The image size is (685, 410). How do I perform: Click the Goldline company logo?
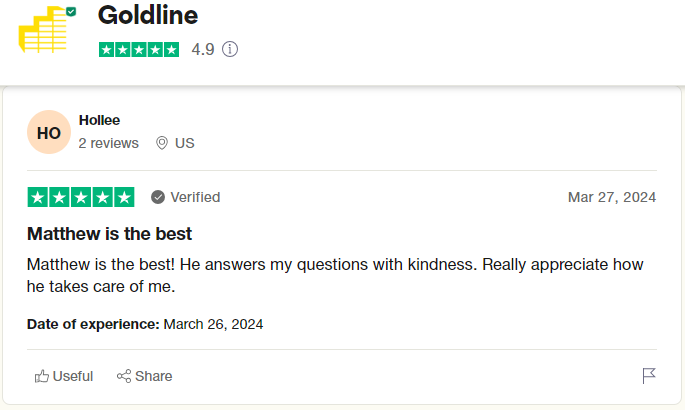(47, 32)
